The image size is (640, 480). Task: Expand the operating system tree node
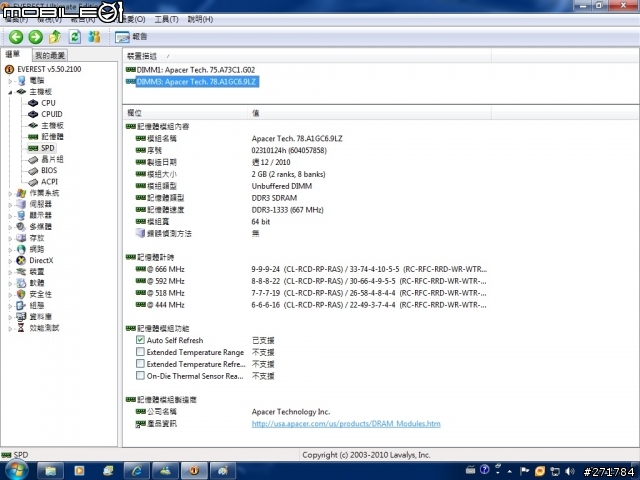(x=10, y=193)
